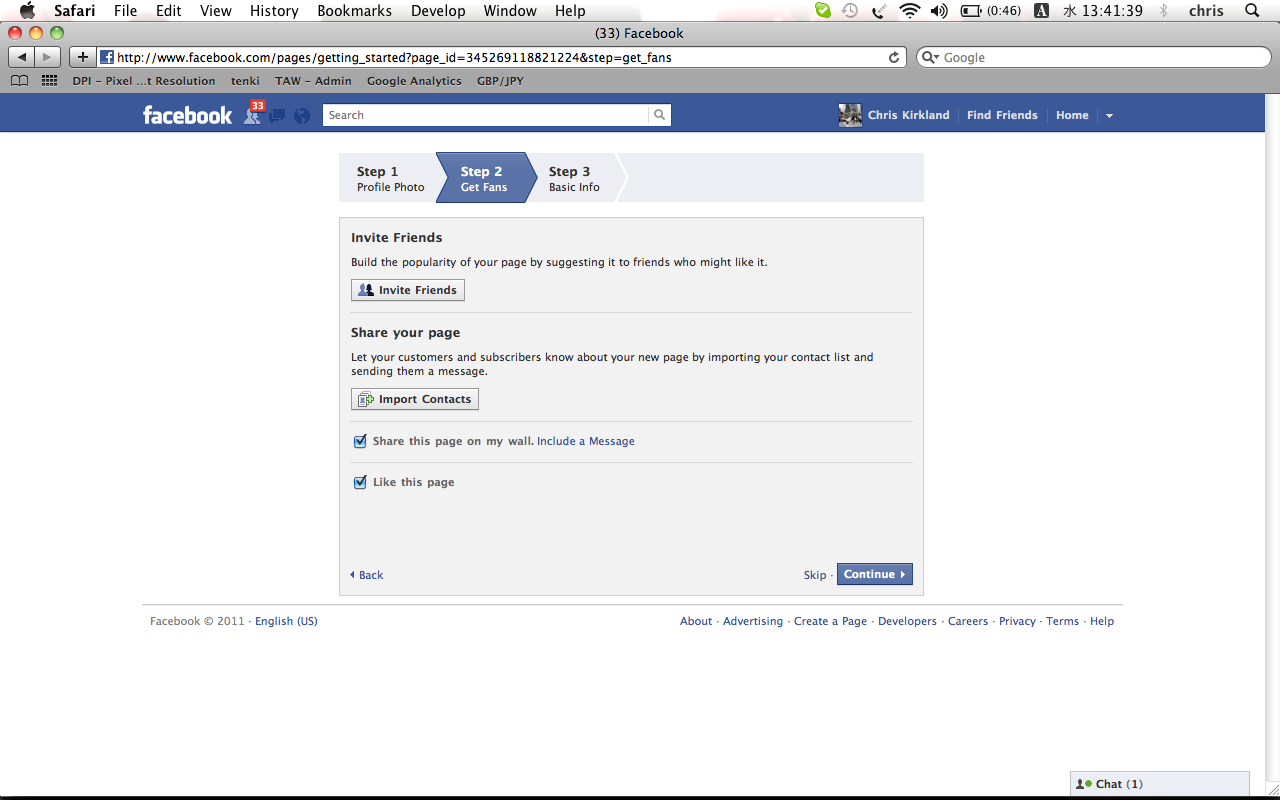This screenshot has height=800, width=1280.
Task: Click the search magnifier button in Facebook
Action: (660, 115)
